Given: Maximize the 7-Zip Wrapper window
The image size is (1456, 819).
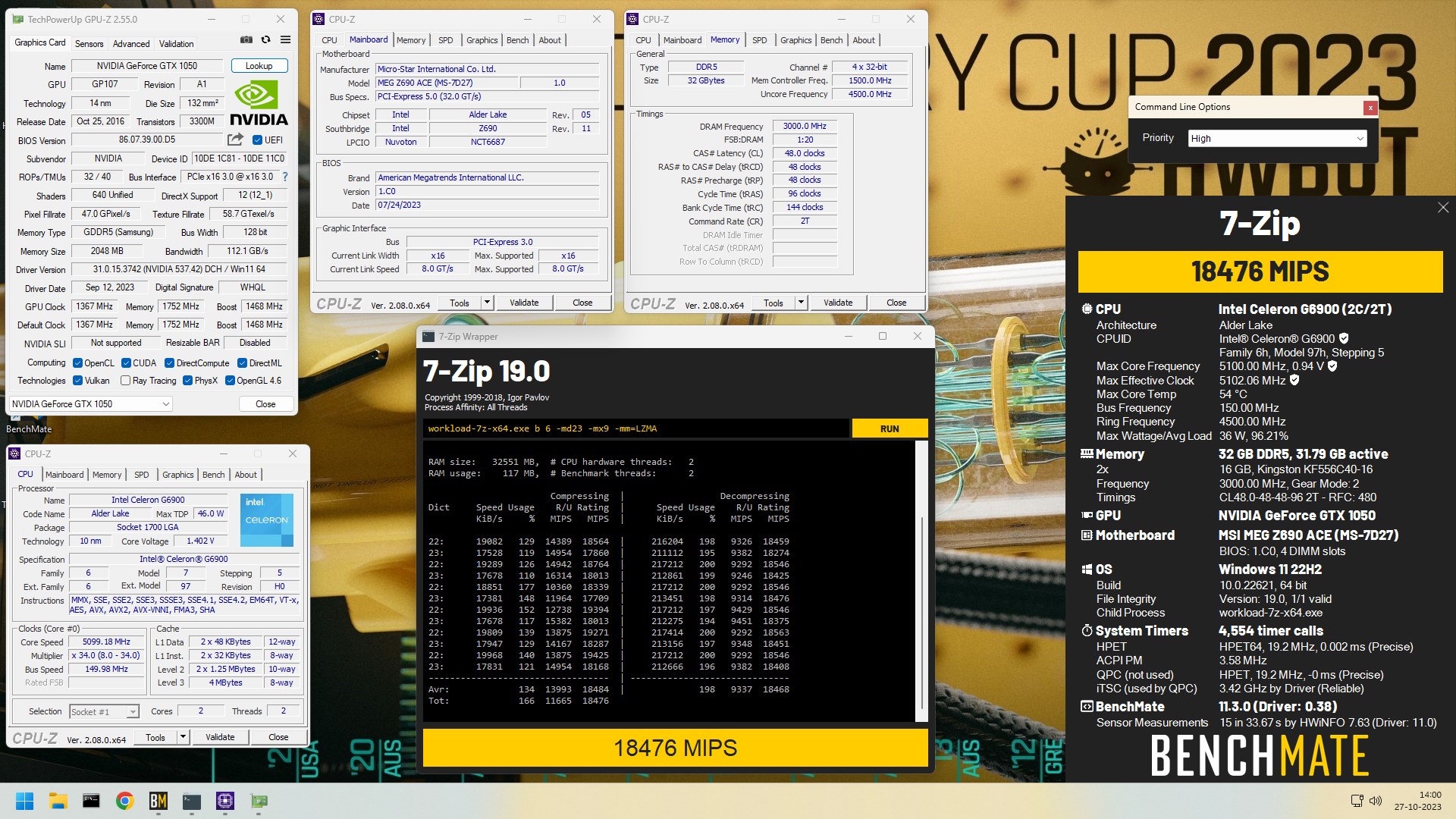Looking at the screenshot, I should (883, 337).
